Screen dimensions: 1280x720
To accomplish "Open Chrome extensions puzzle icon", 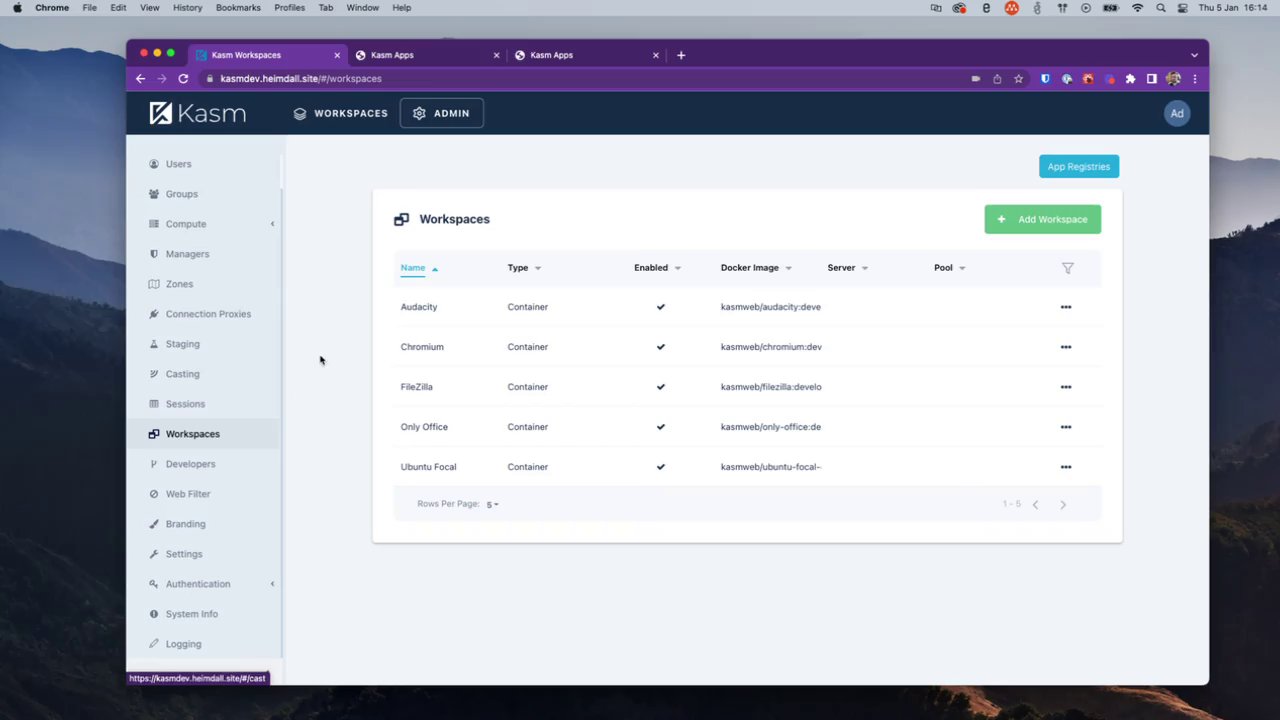I will coord(1130,78).
